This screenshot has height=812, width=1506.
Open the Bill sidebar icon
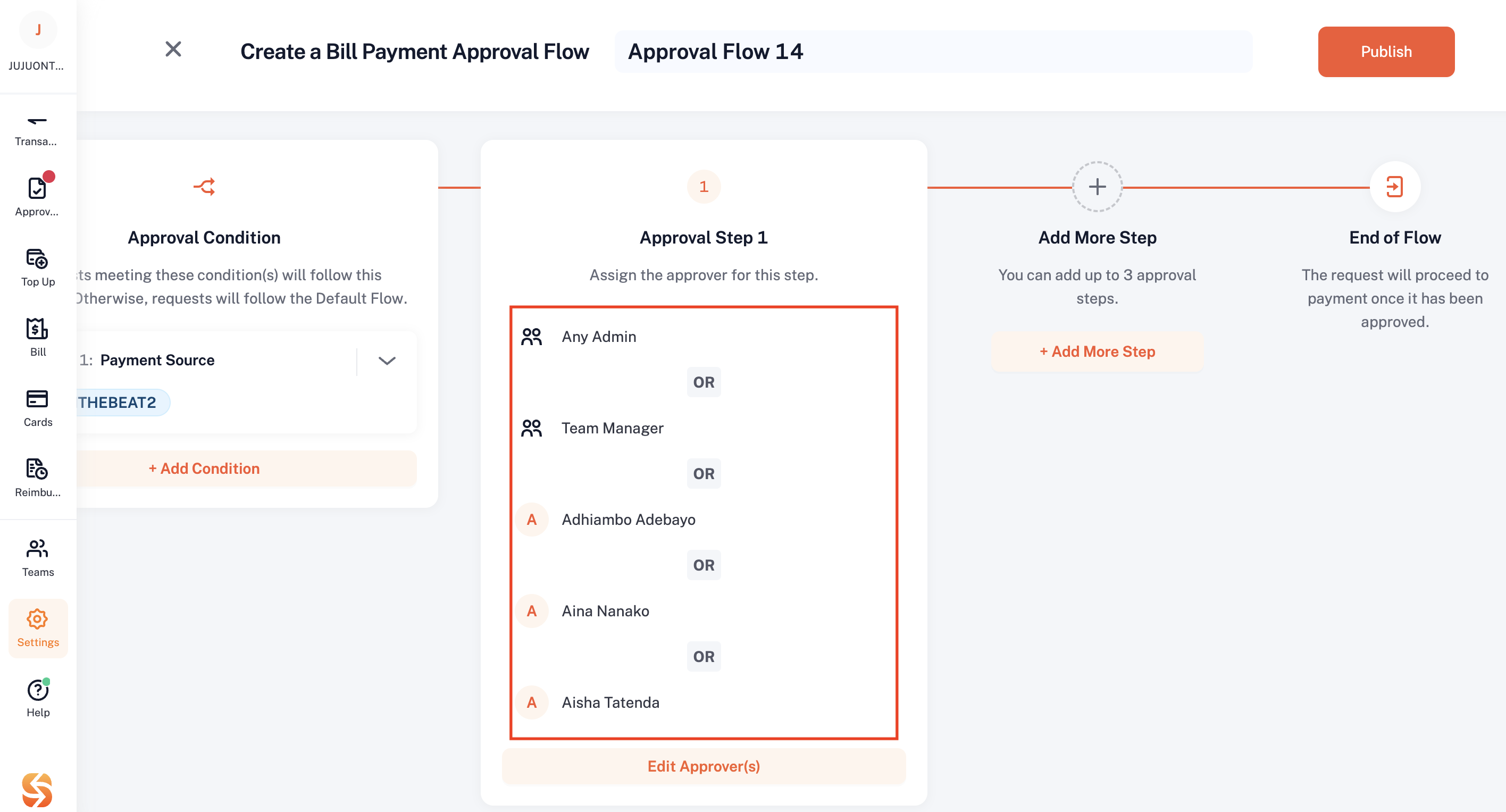tap(37, 338)
